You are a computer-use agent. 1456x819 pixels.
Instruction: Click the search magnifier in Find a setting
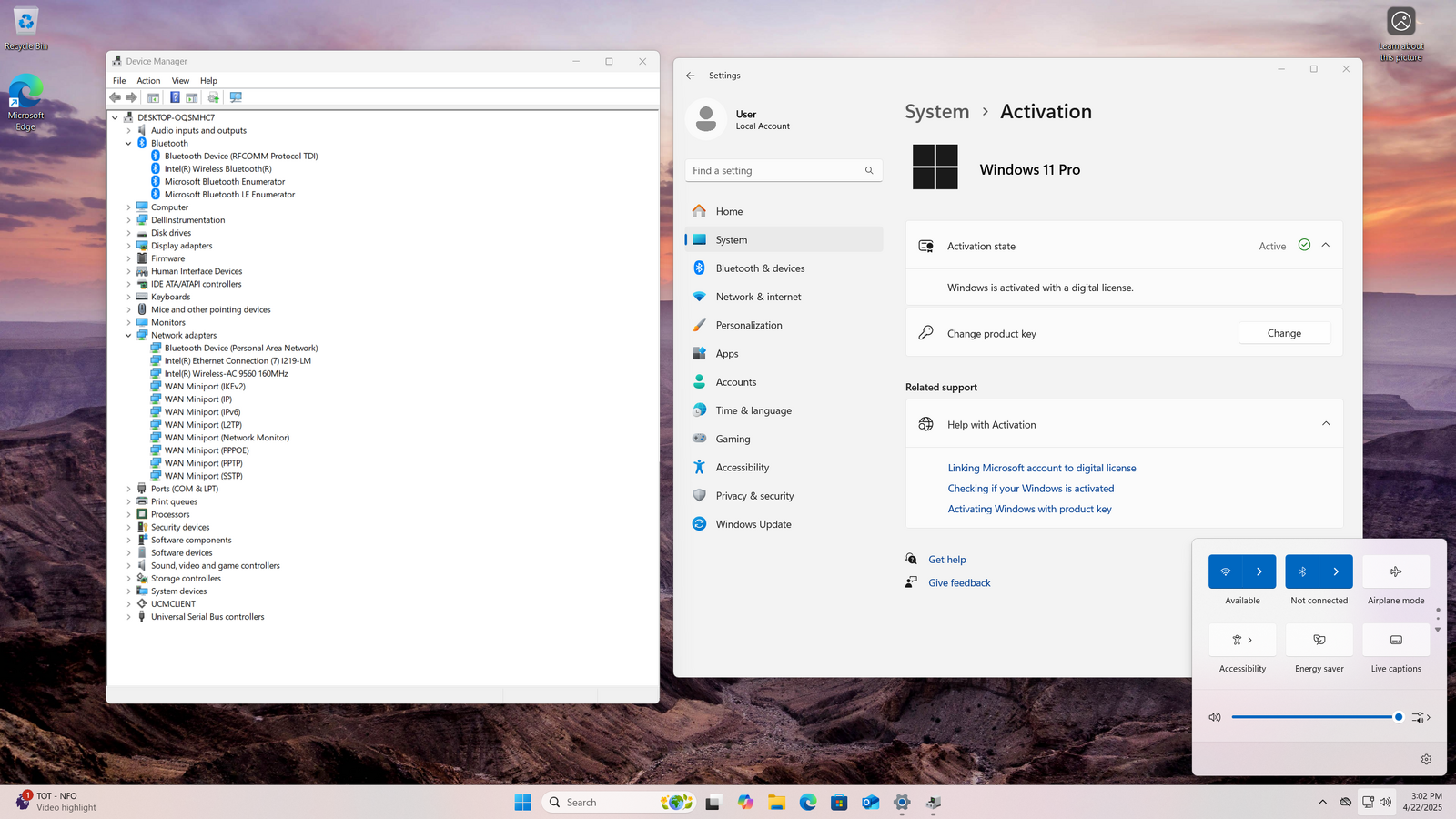(x=869, y=170)
